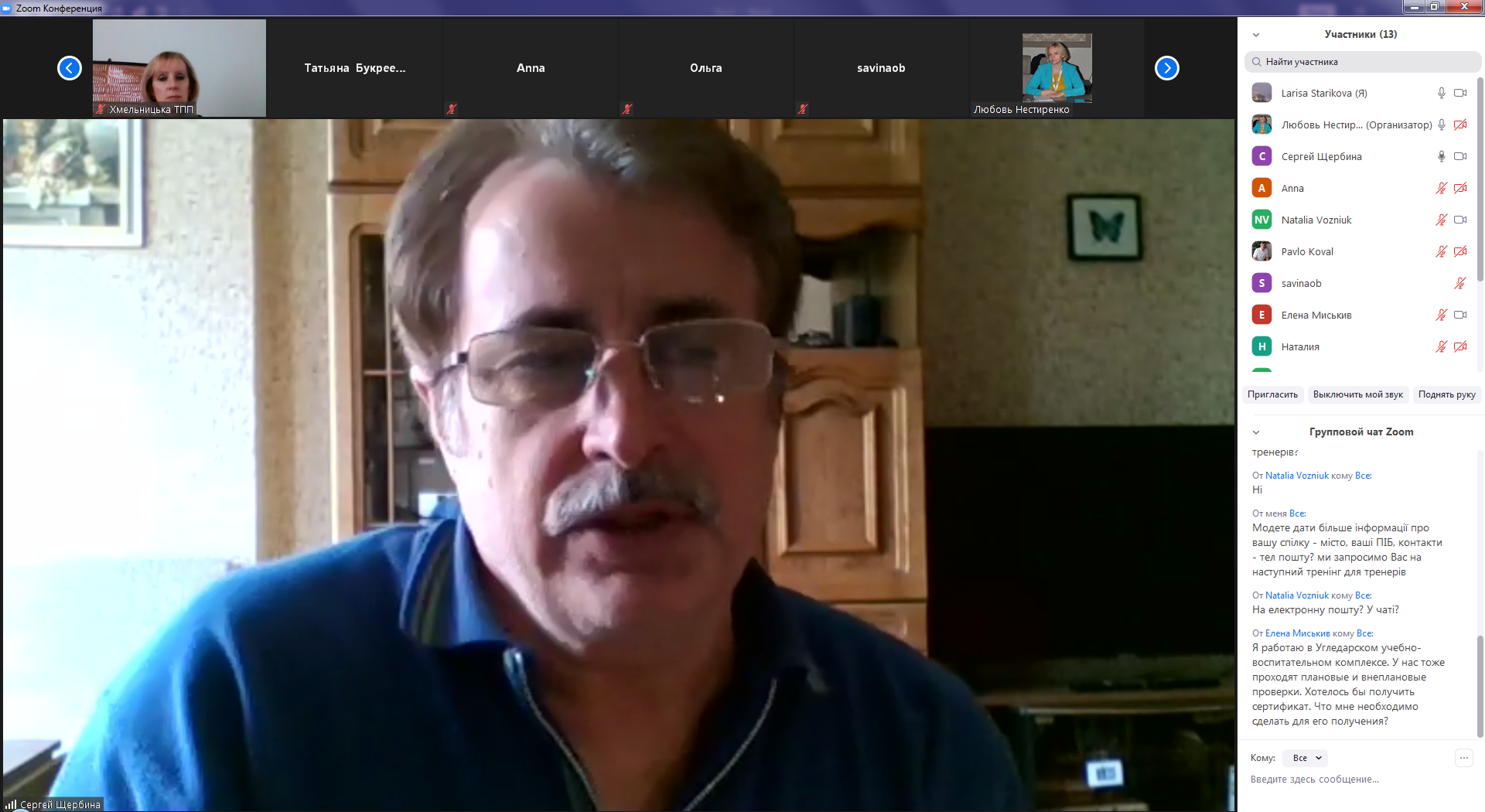
Task: Select Татьяна Букрее participant tile
Action: click(x=355, y=68)
